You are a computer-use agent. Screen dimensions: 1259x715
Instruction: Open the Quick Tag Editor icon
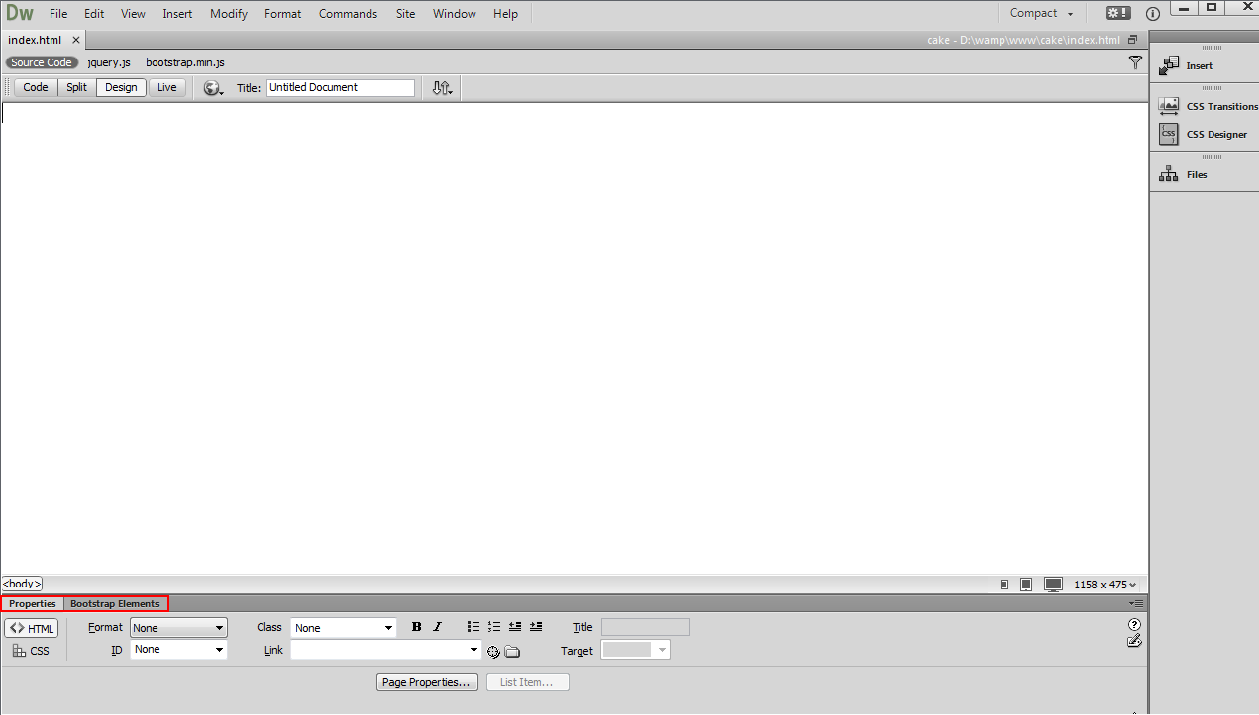pos(1134,641)
